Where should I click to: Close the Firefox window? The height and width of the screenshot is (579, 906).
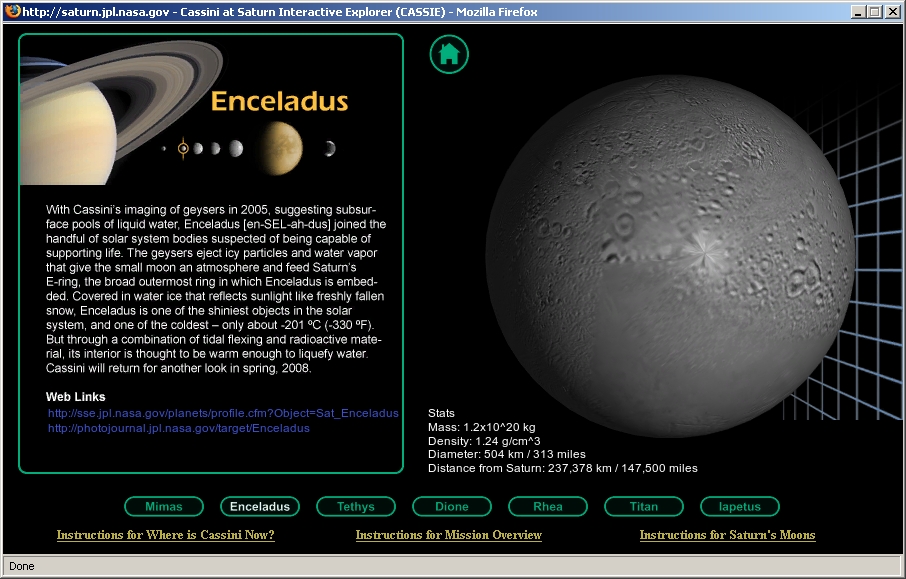pyautogui.click(x=893, y=12)
